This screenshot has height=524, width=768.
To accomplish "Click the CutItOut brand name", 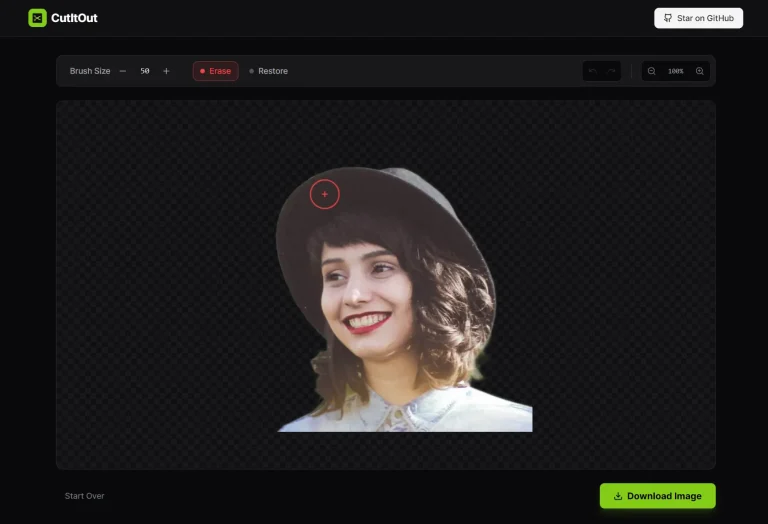I will (74, 18).
